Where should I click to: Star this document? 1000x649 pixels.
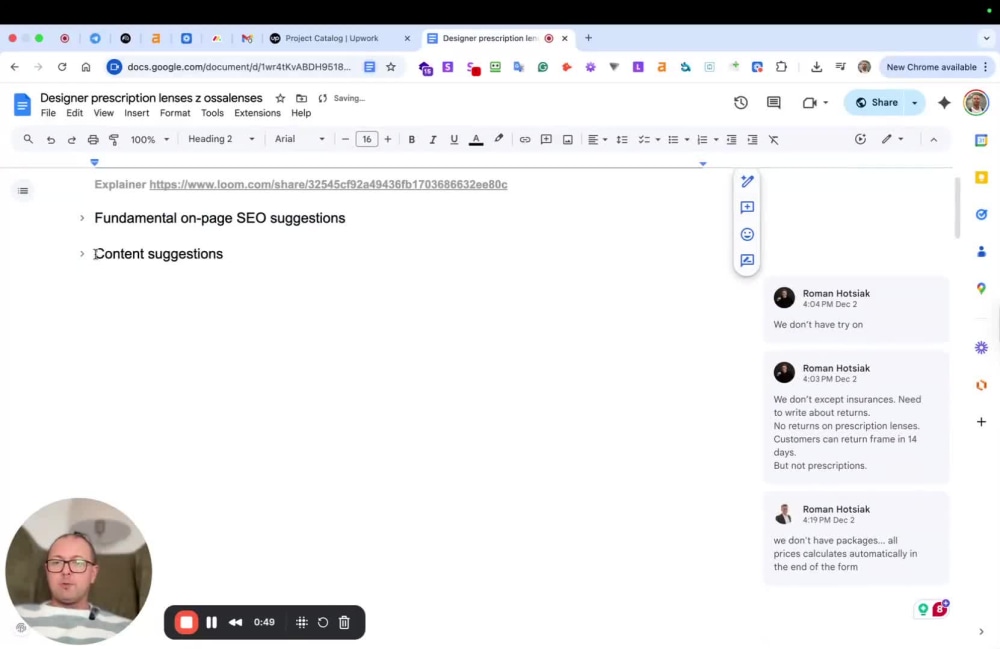(280, 98)
